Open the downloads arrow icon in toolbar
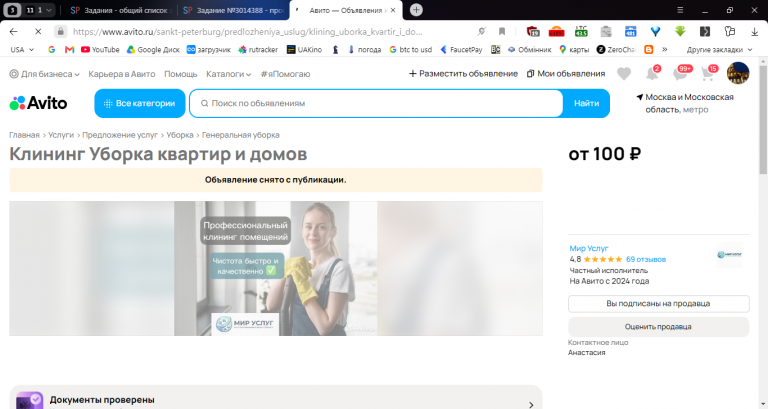This screenshot has height=409, width=768. 754,31
